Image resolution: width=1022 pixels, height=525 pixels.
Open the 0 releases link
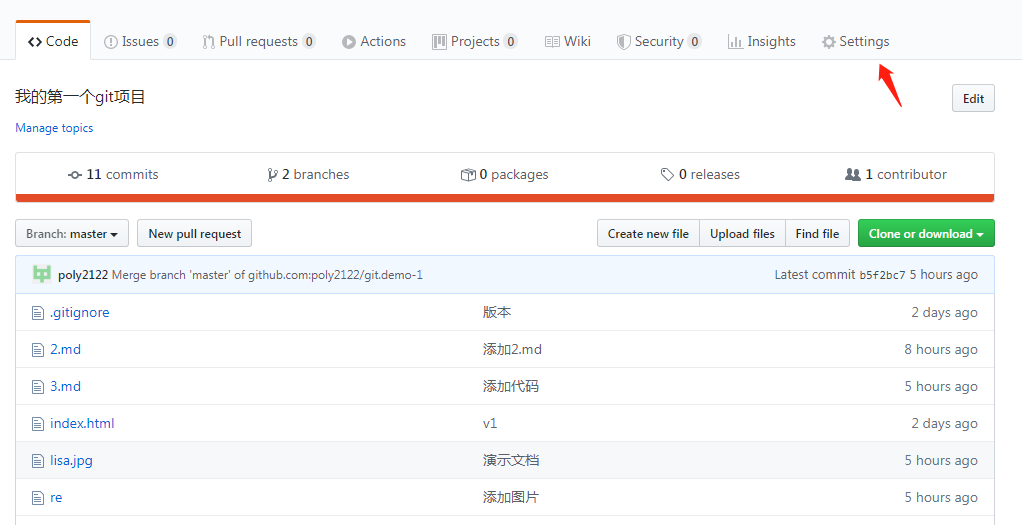tap(700, 174)
